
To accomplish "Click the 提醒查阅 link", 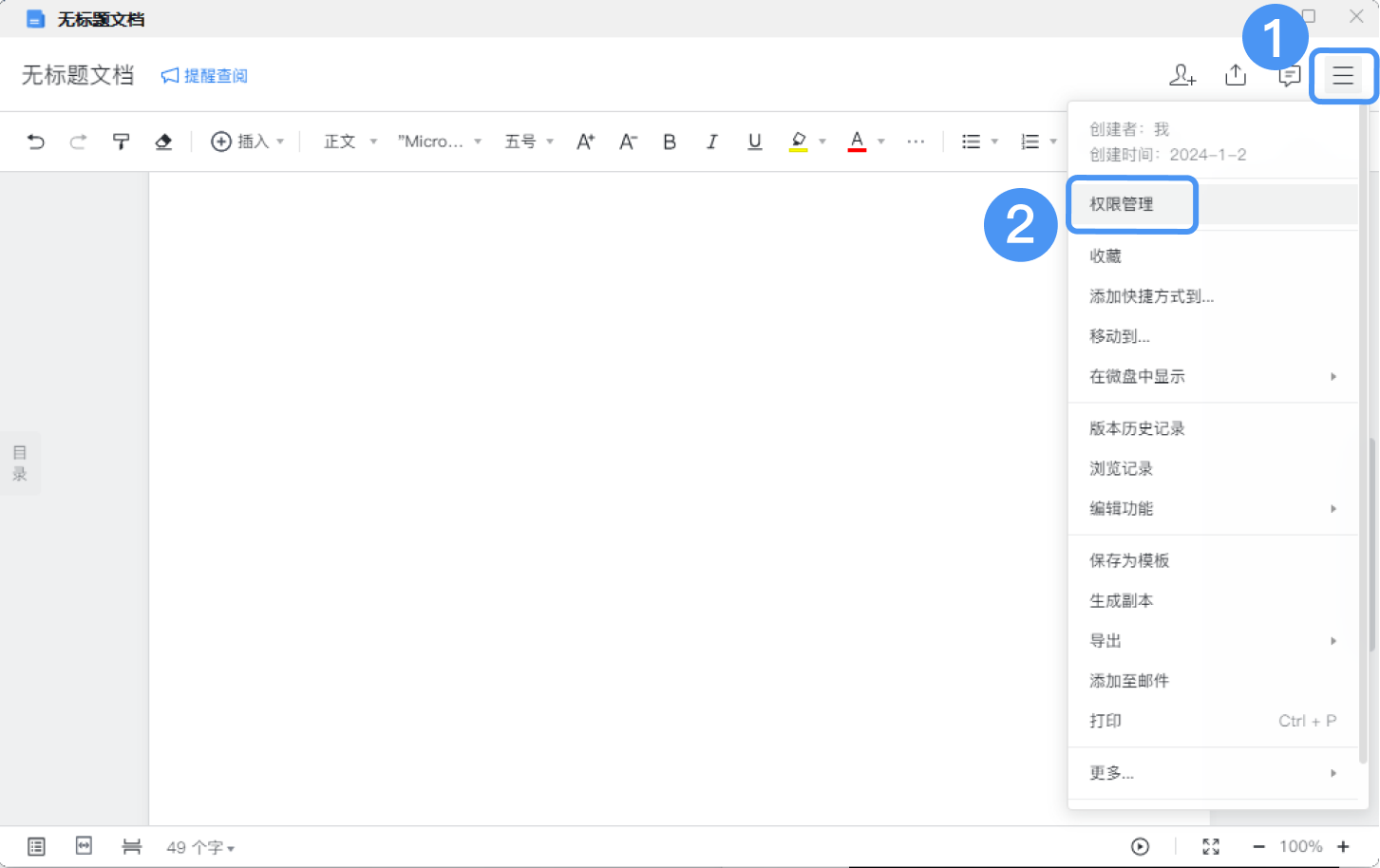I will coord(204,76).
